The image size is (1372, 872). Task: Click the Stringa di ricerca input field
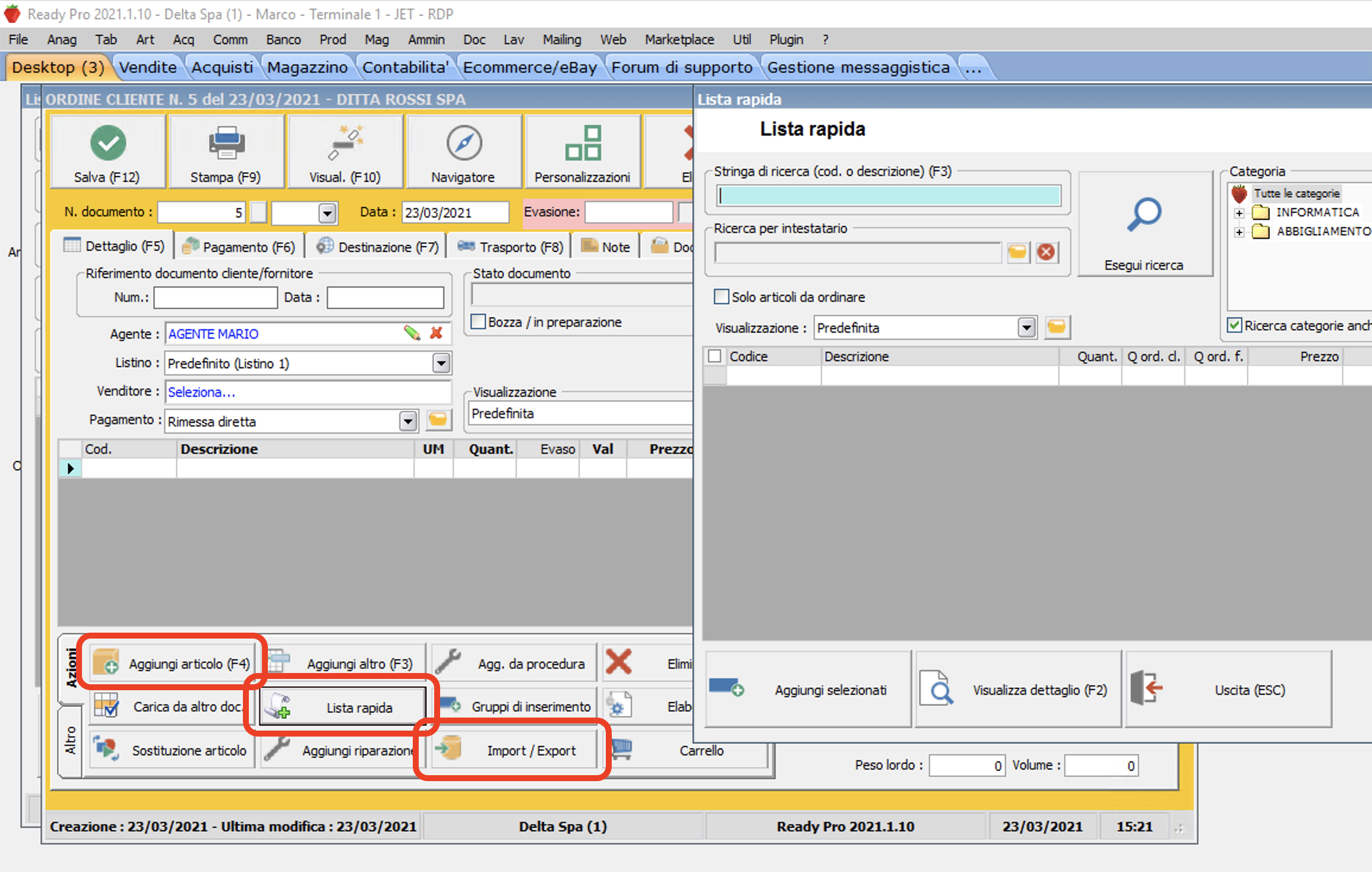[x=889, y=195]
